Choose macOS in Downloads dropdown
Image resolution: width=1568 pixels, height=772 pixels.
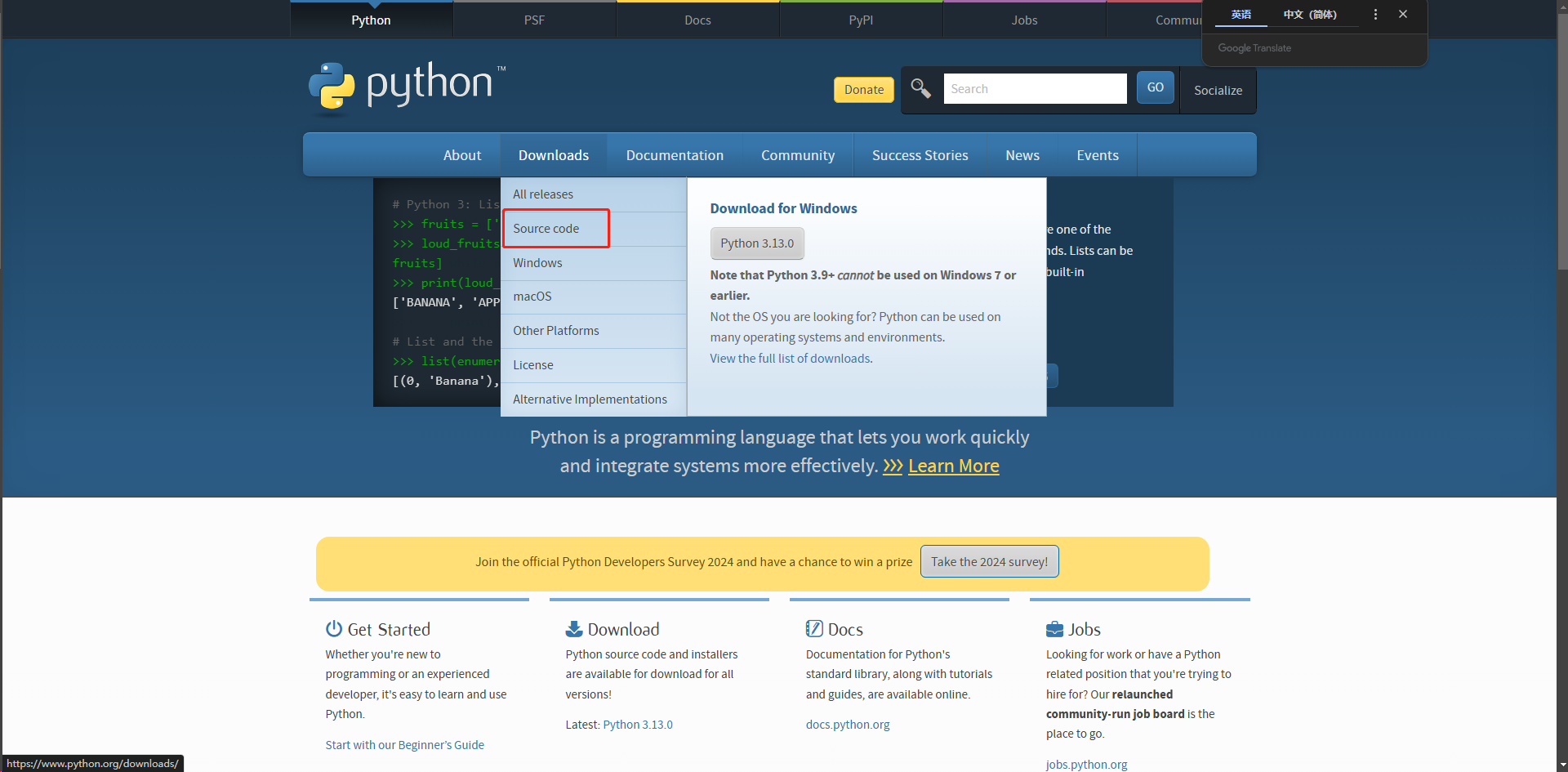click(x=593, y=297)
